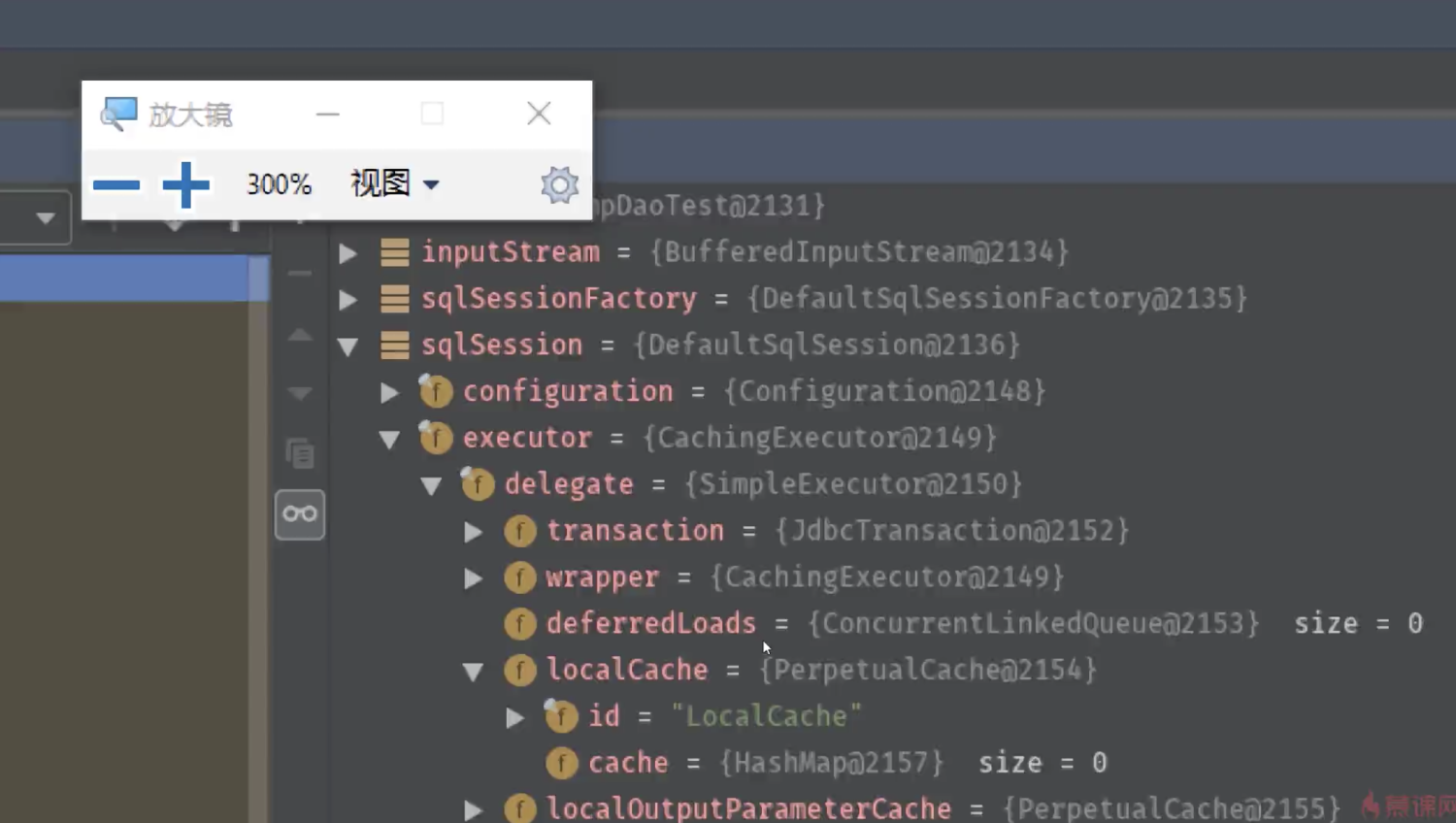This screenshot has height=823, width=1456.
Task: Select {PerpetualCache@2154} value
Action: tap(928, 670)
